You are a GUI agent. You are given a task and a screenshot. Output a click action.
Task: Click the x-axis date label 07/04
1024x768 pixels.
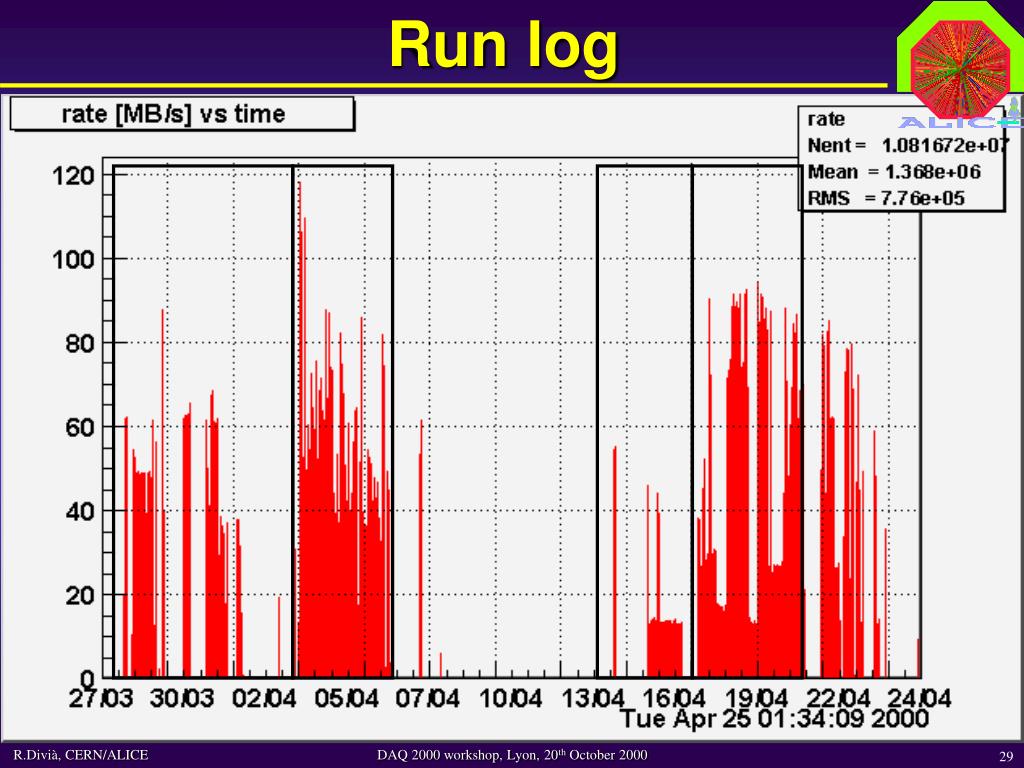(428, 698)
